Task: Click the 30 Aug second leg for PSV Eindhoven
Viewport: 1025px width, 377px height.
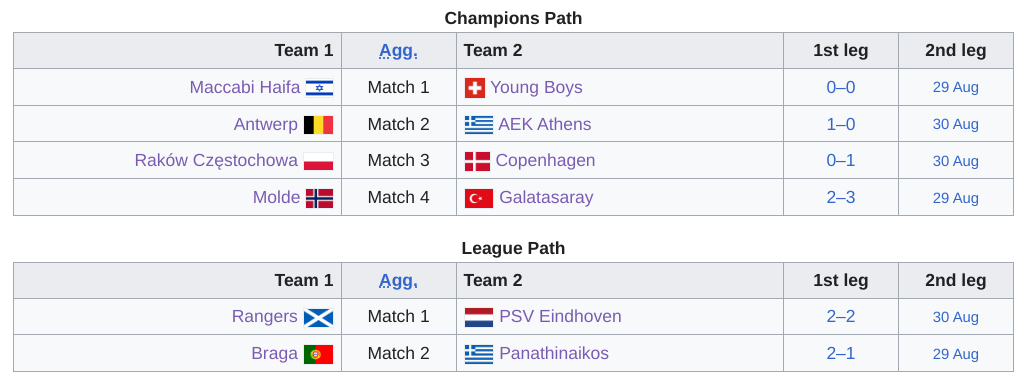Action: 955,317
